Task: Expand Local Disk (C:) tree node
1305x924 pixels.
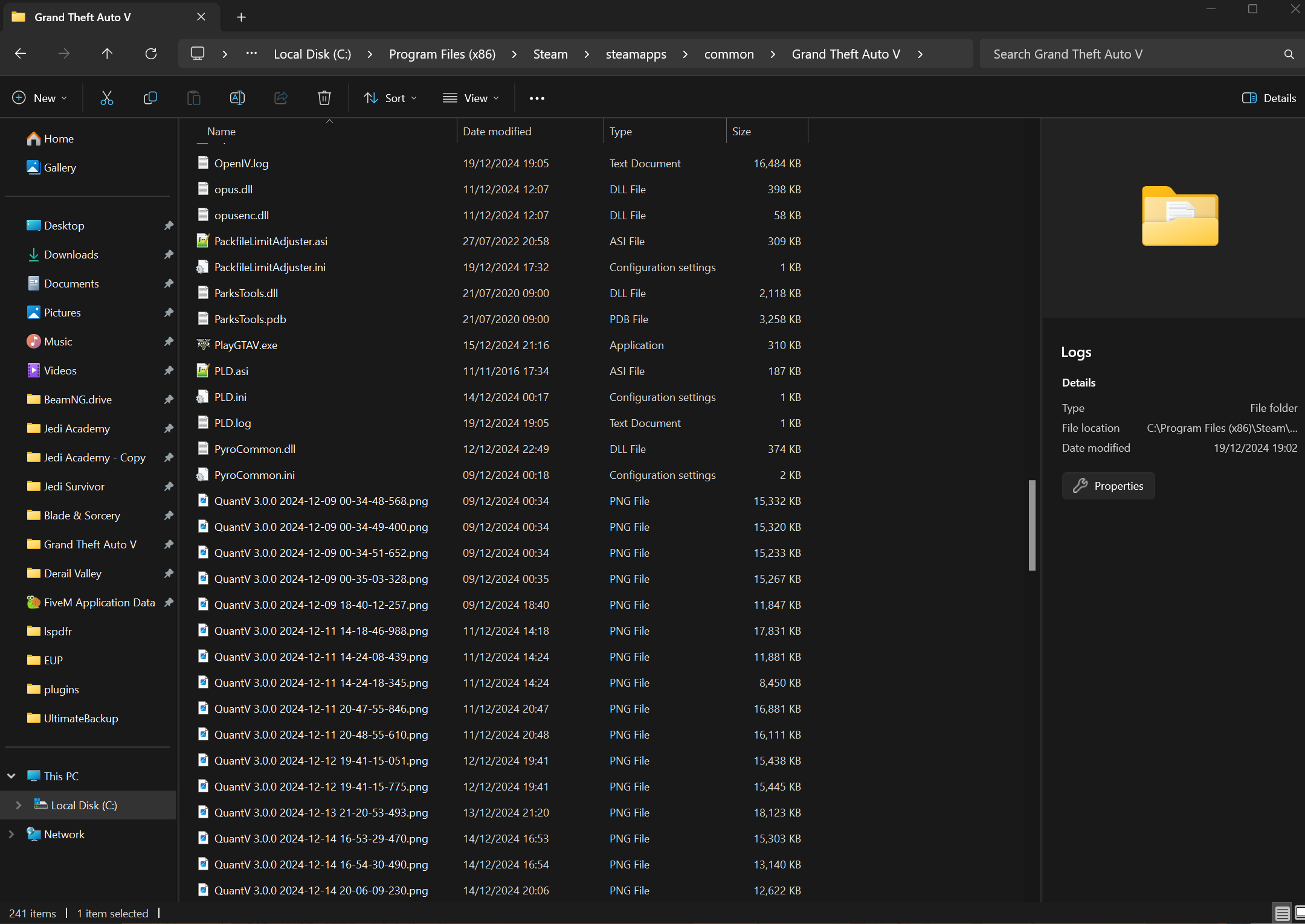Action: [x=18, y=805]
